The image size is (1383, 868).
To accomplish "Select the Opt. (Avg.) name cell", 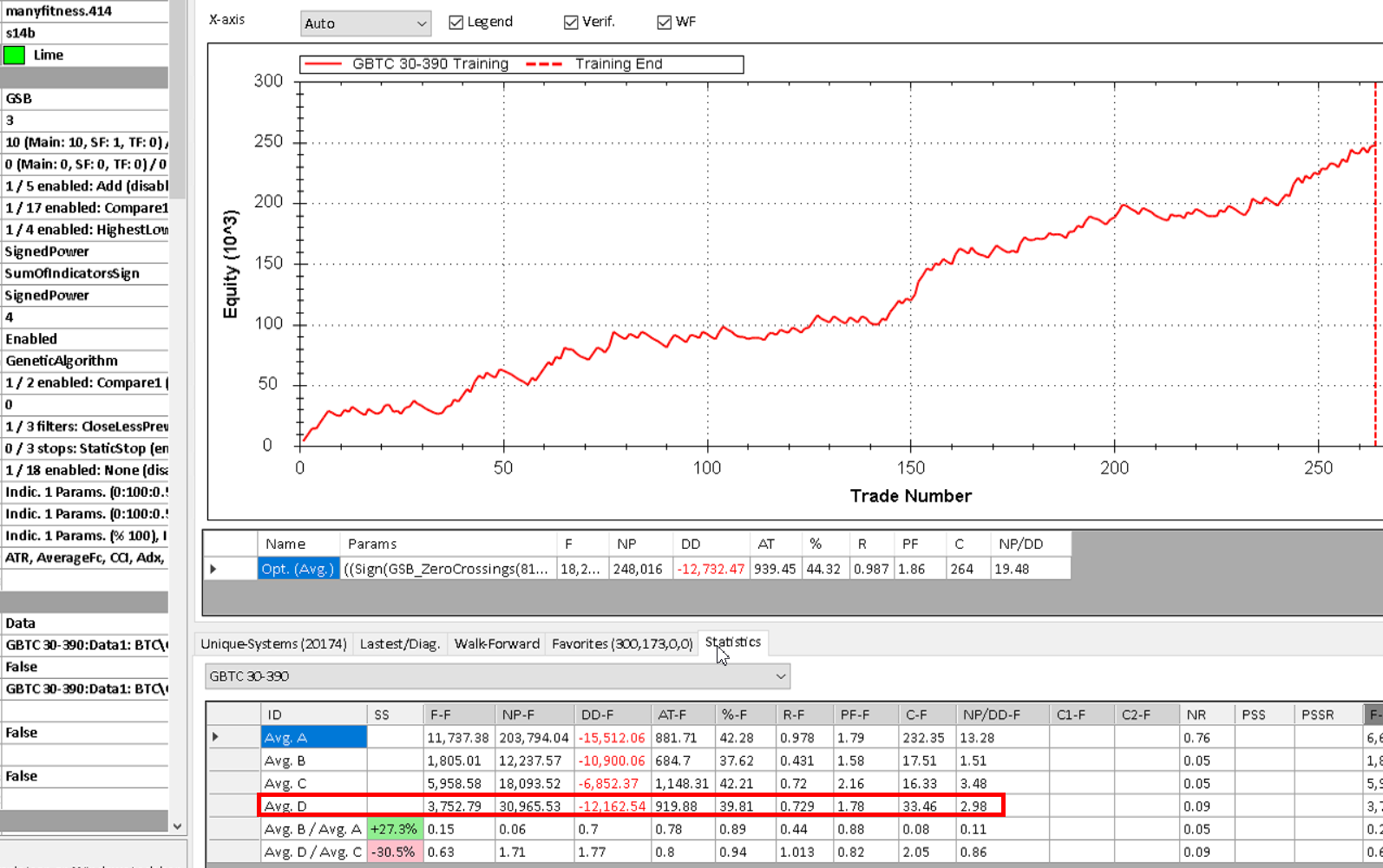I will pyautogui.click(x=298, y=569).
